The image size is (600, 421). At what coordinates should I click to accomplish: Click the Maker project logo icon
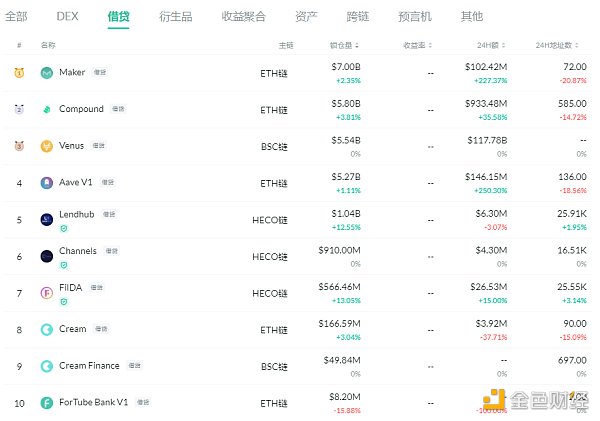click(x=47, y=73)
